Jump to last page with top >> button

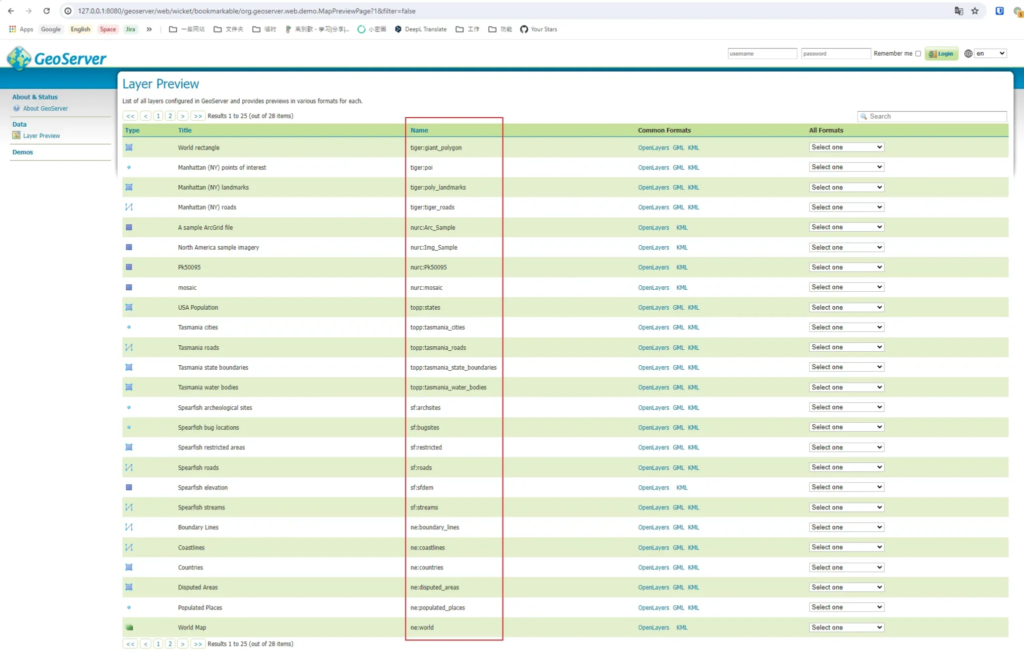click(197, 116)
